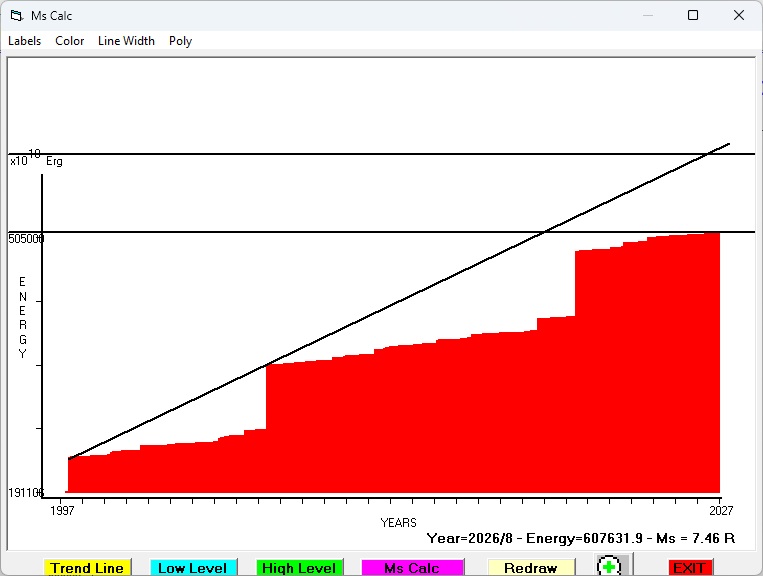This screenshot has height=576, width=763.
Task: Click the magenta Ms Calc button
Action: pyautogui.click(x=412, y=568)
